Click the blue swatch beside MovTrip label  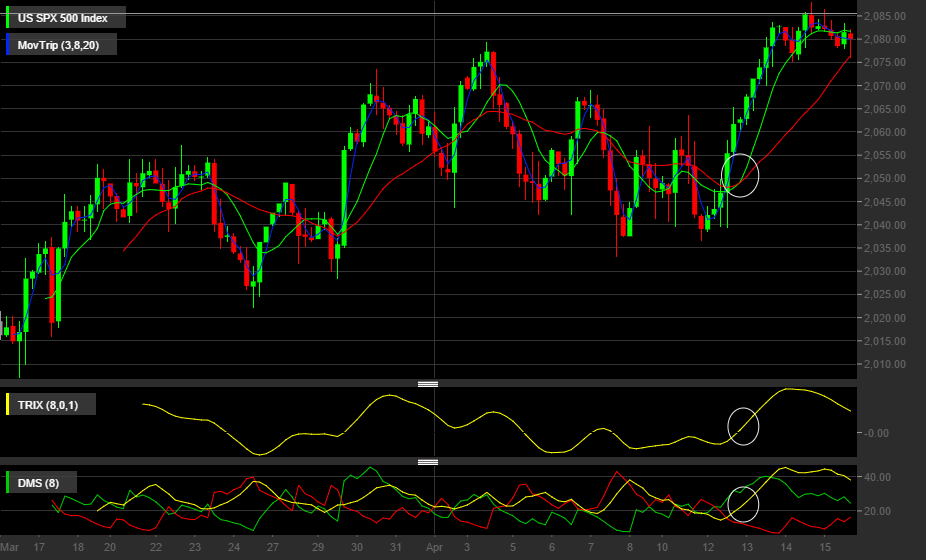point(7,45)
